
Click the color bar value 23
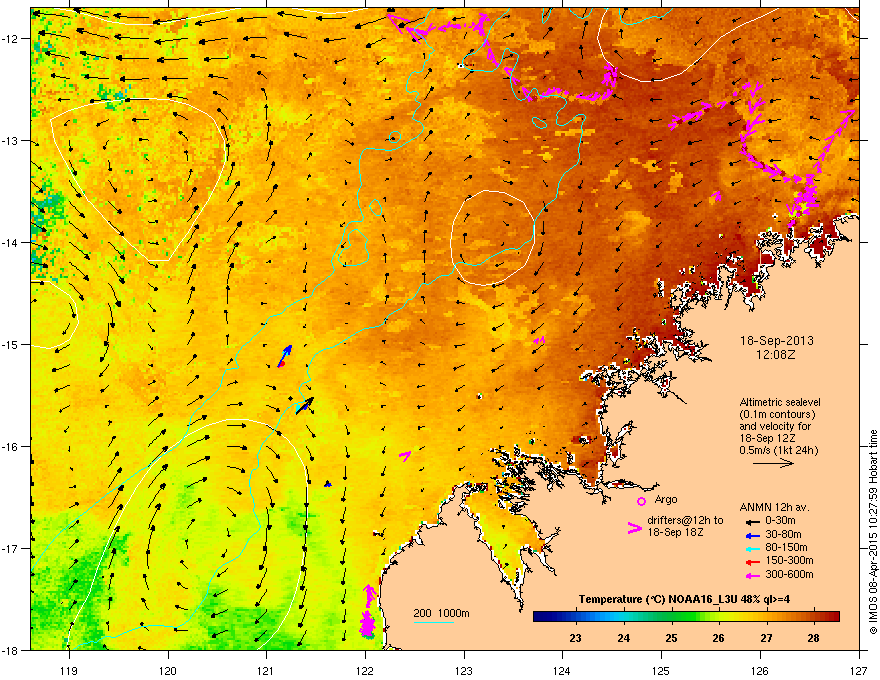pyautogui.click(x=575, y=638)
